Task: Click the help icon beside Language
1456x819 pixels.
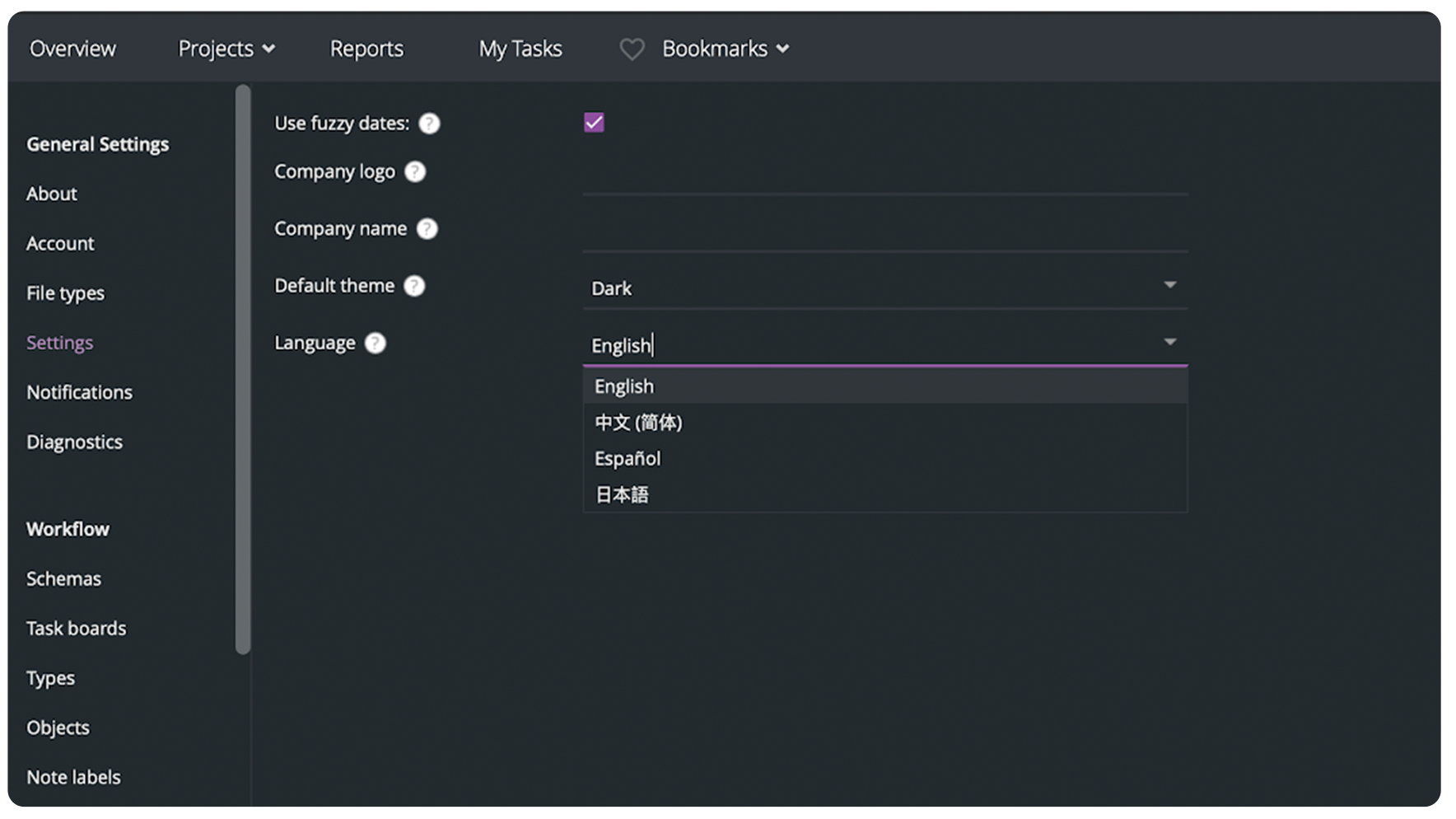Action: click(375, 343)
